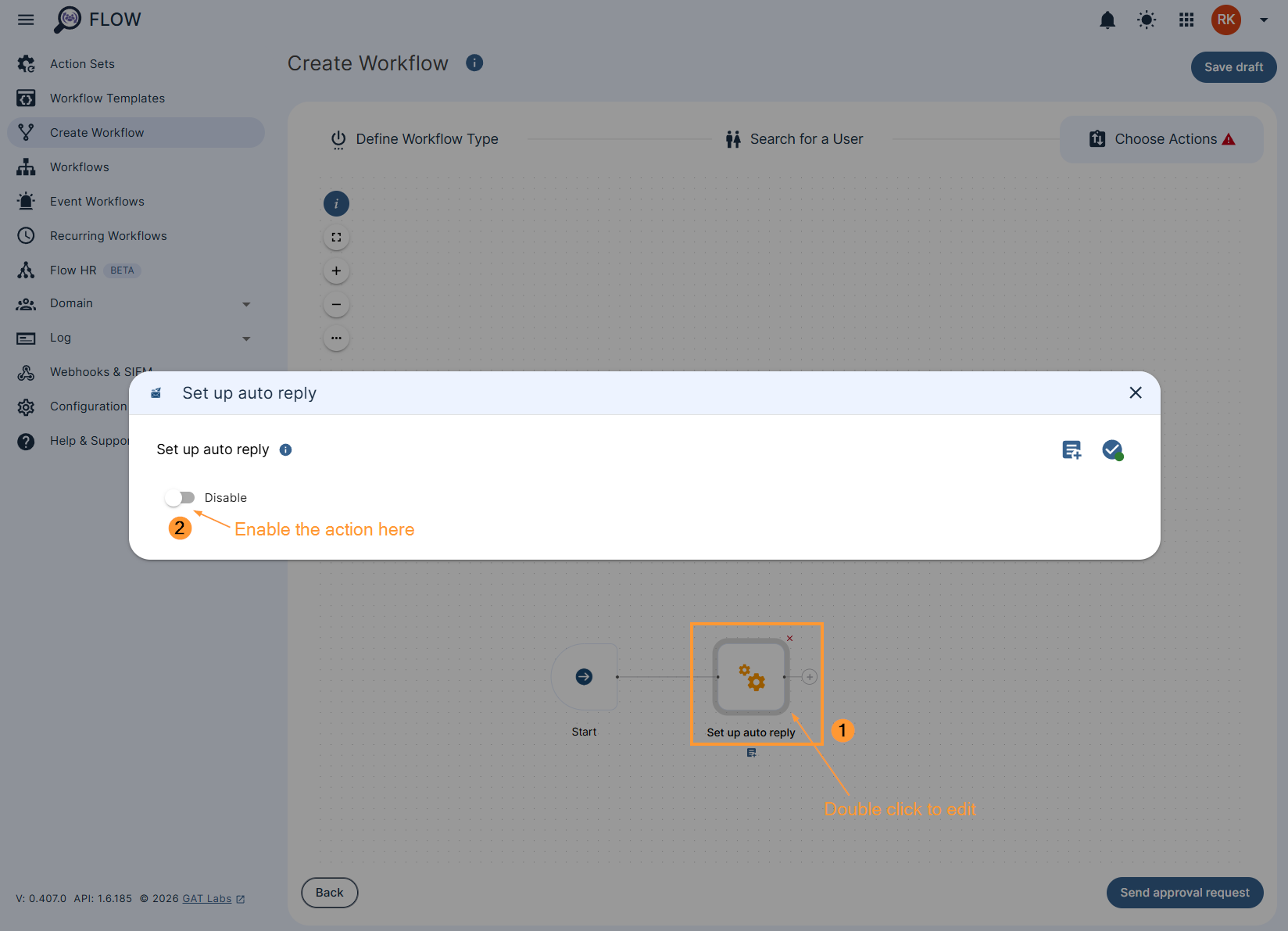Enable the Disable toggle for auto reply
Screen dimensions: 1288x931
179,497
